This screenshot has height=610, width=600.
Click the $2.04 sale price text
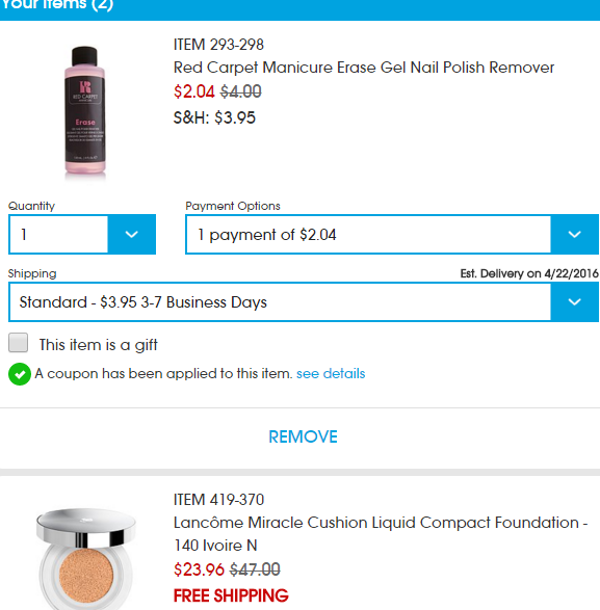[194, 92]
